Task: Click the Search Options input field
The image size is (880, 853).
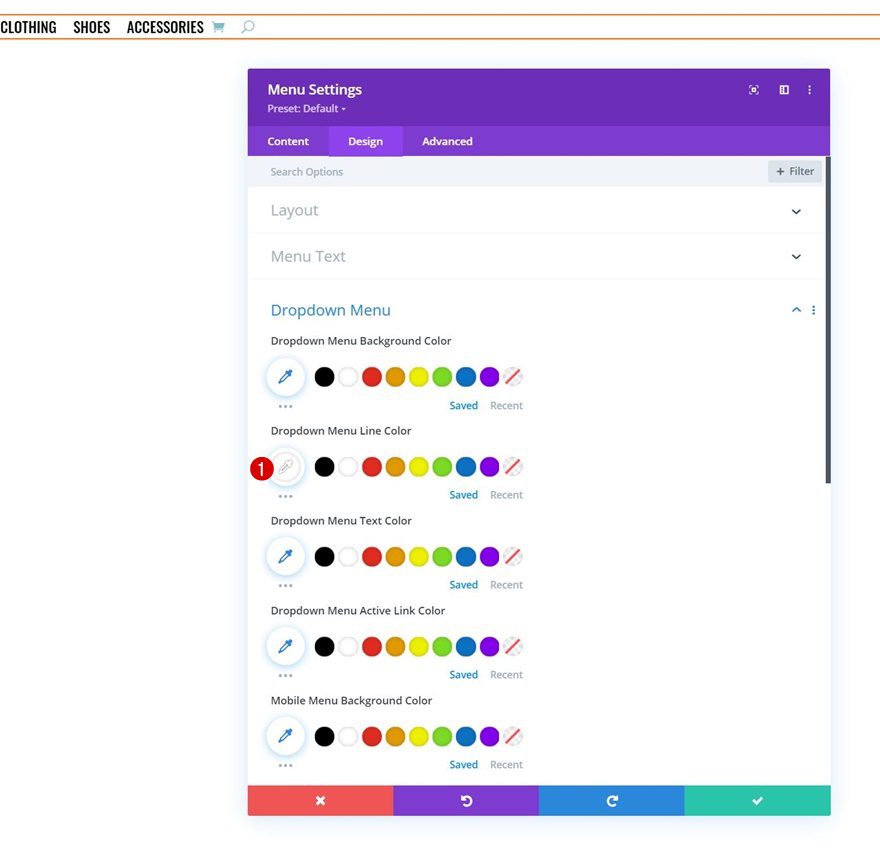Action: tap(400, 171)
